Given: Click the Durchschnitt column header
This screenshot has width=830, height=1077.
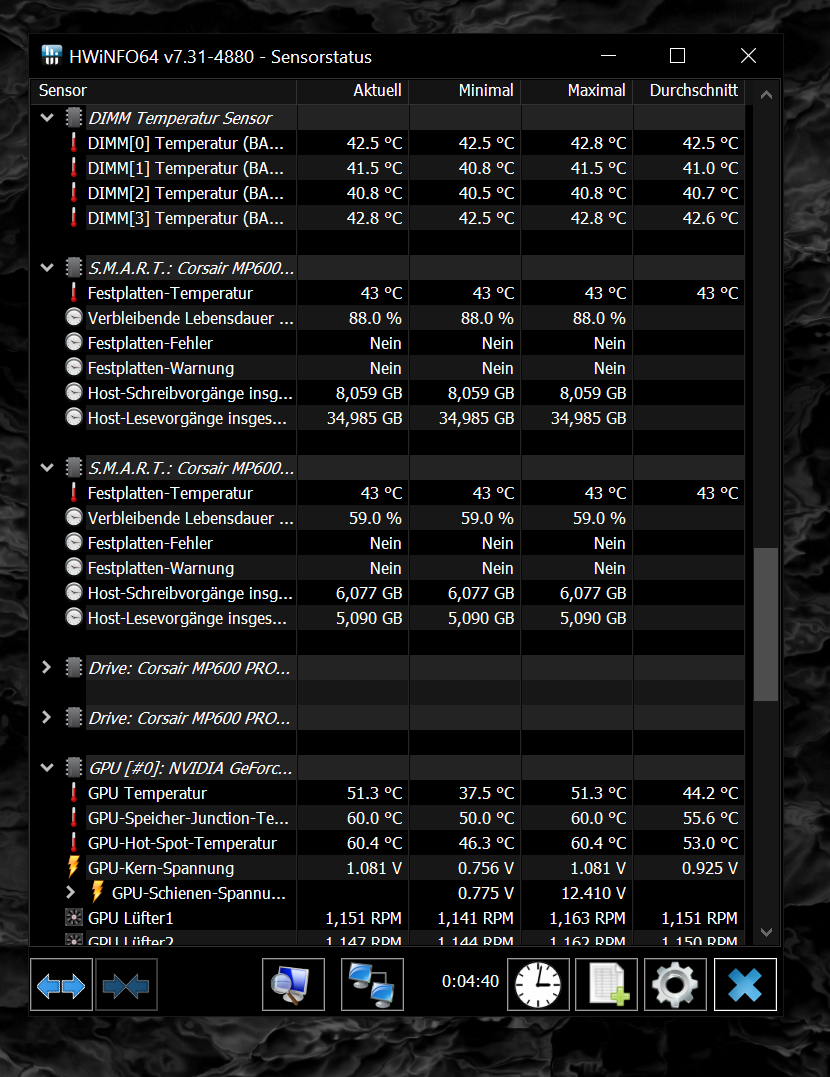Looking at the screenshot, I should pos(688,91).
